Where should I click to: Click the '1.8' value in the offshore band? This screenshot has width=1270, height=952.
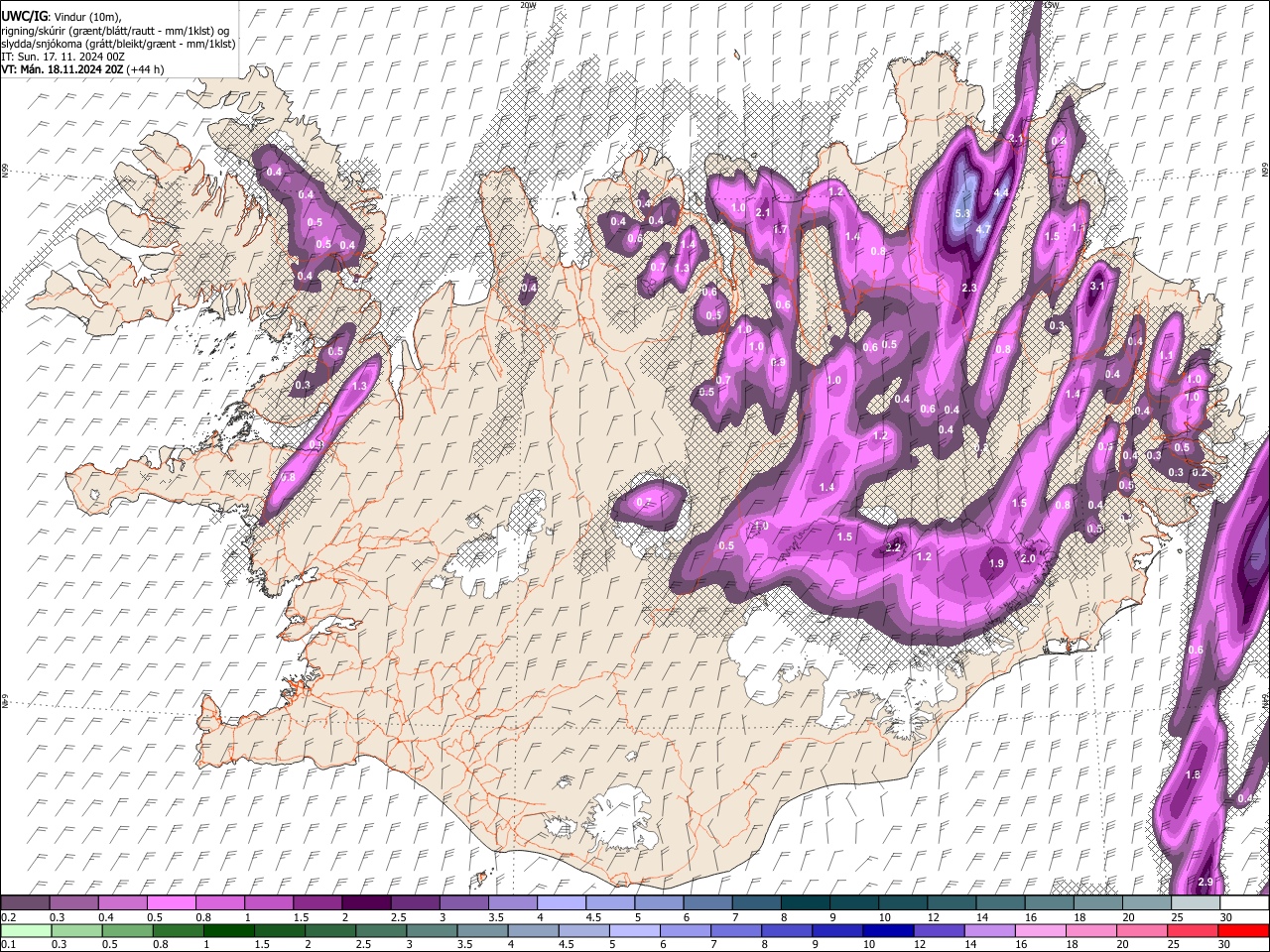pyautogui.click(x=1194, y=774)
